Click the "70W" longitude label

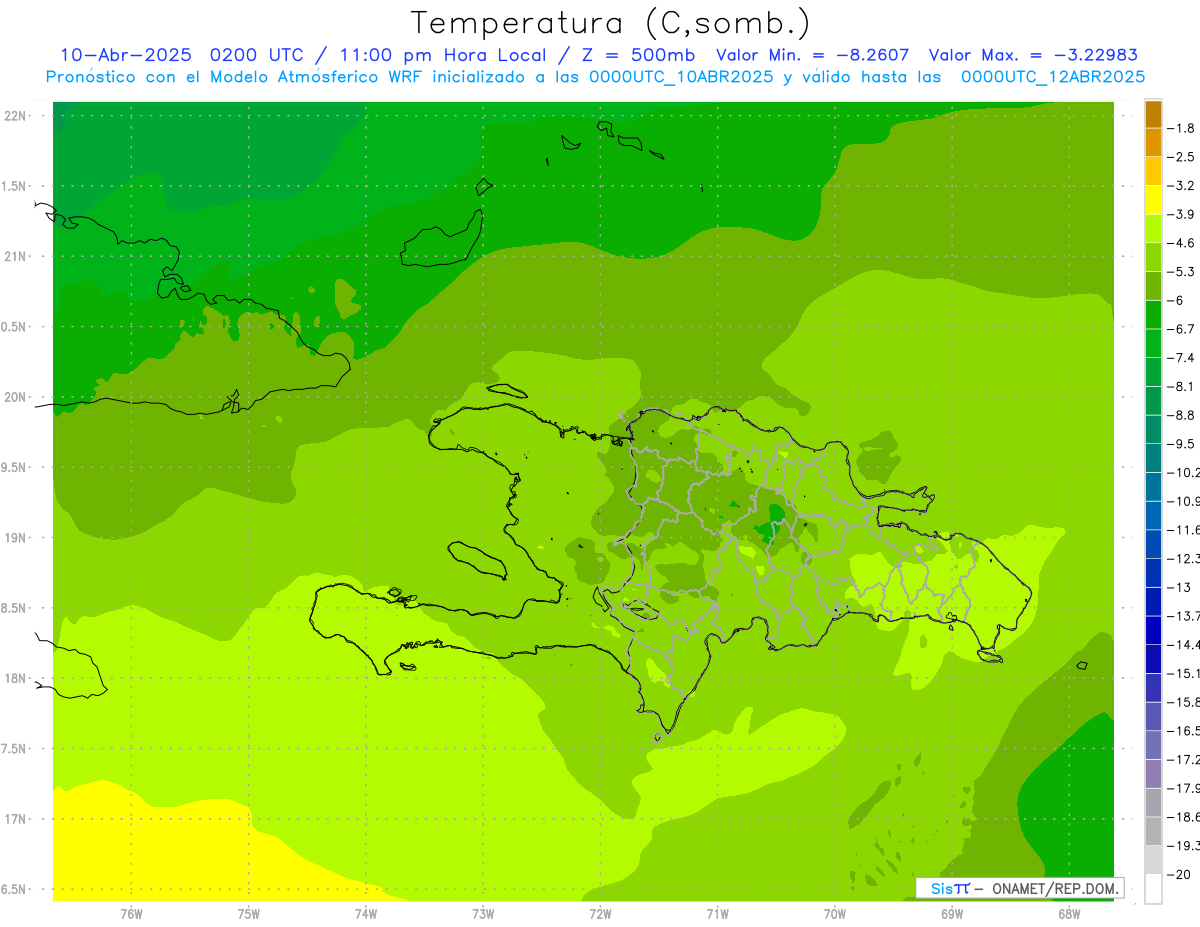[x=835, y=912]
